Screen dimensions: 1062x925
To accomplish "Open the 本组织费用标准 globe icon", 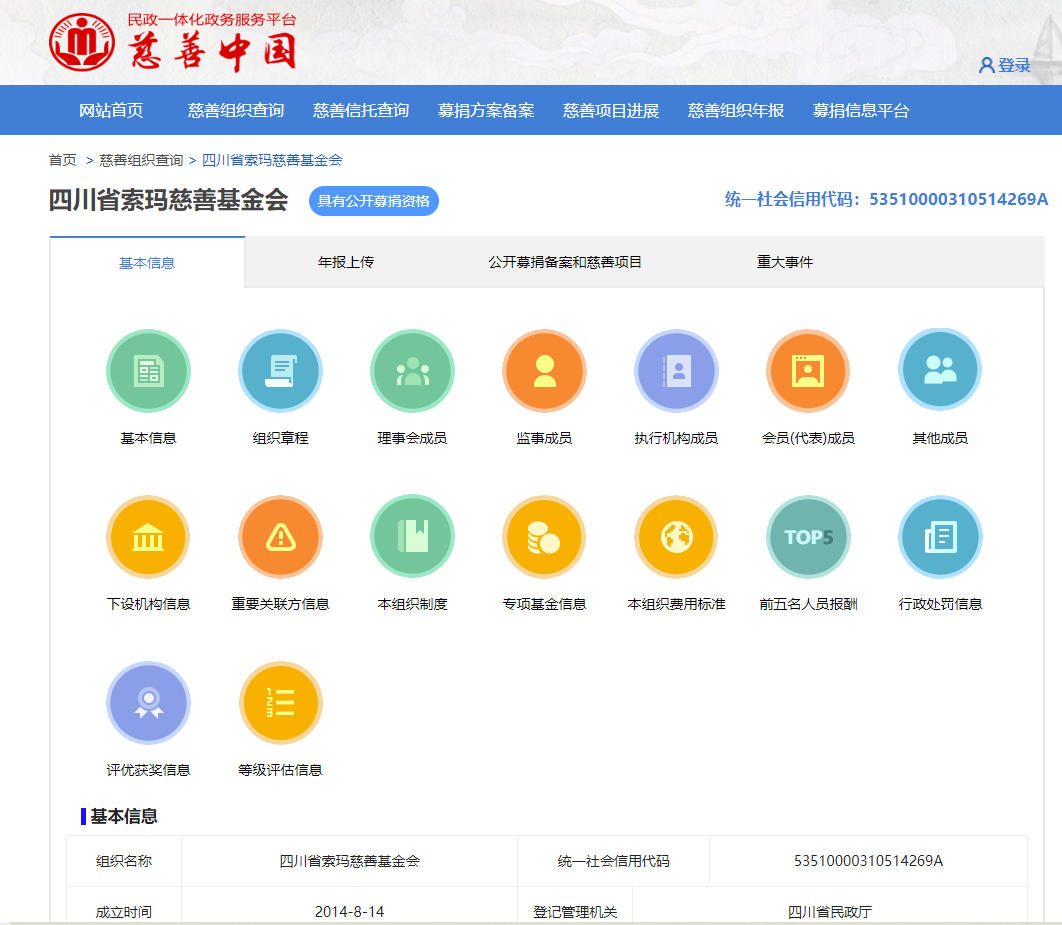I will (677, 537).
